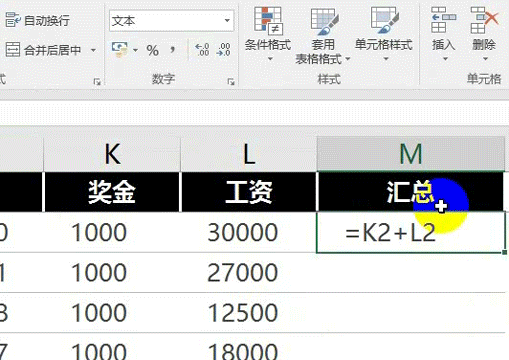Select the 1000 cell next to 27000

pyautogui.click(x=112, y=273)
